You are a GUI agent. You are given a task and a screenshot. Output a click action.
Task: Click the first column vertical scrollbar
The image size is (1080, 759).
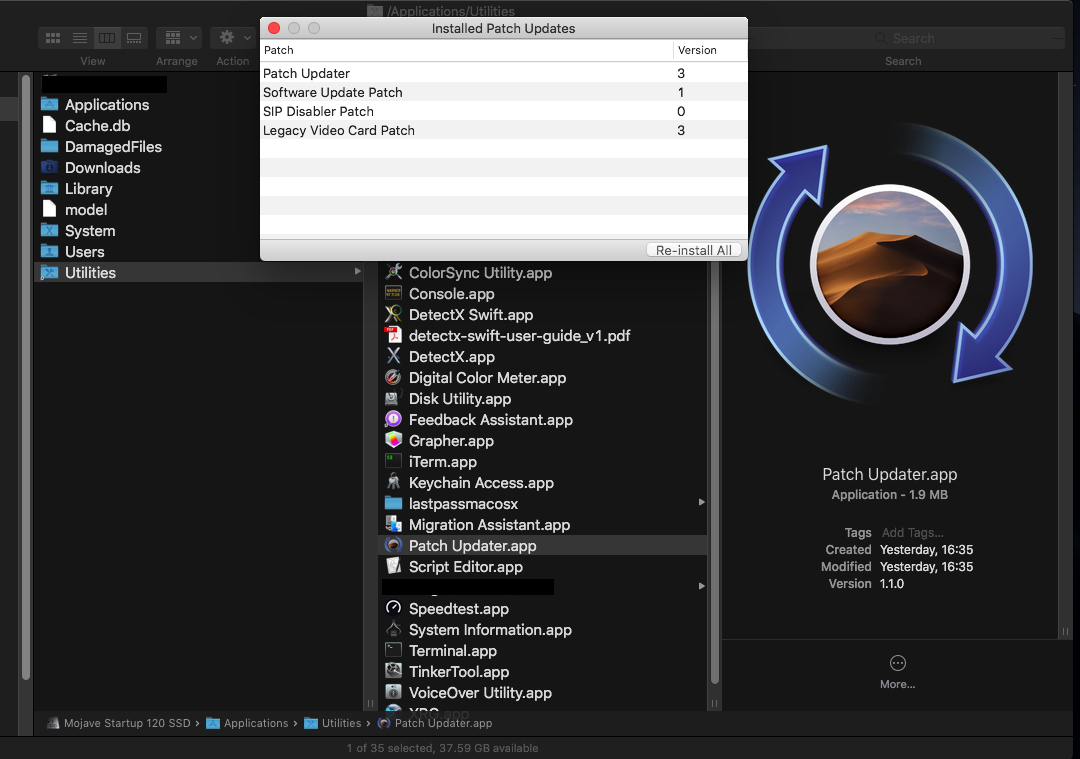[26, 377]
